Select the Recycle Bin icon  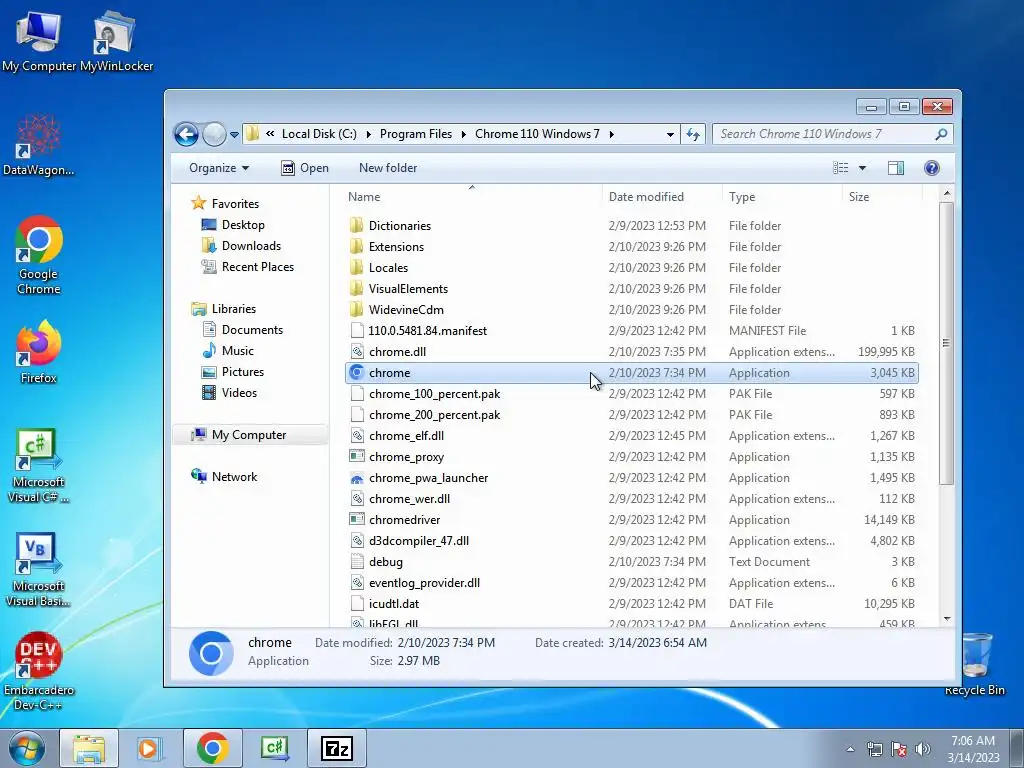[974, 664]
